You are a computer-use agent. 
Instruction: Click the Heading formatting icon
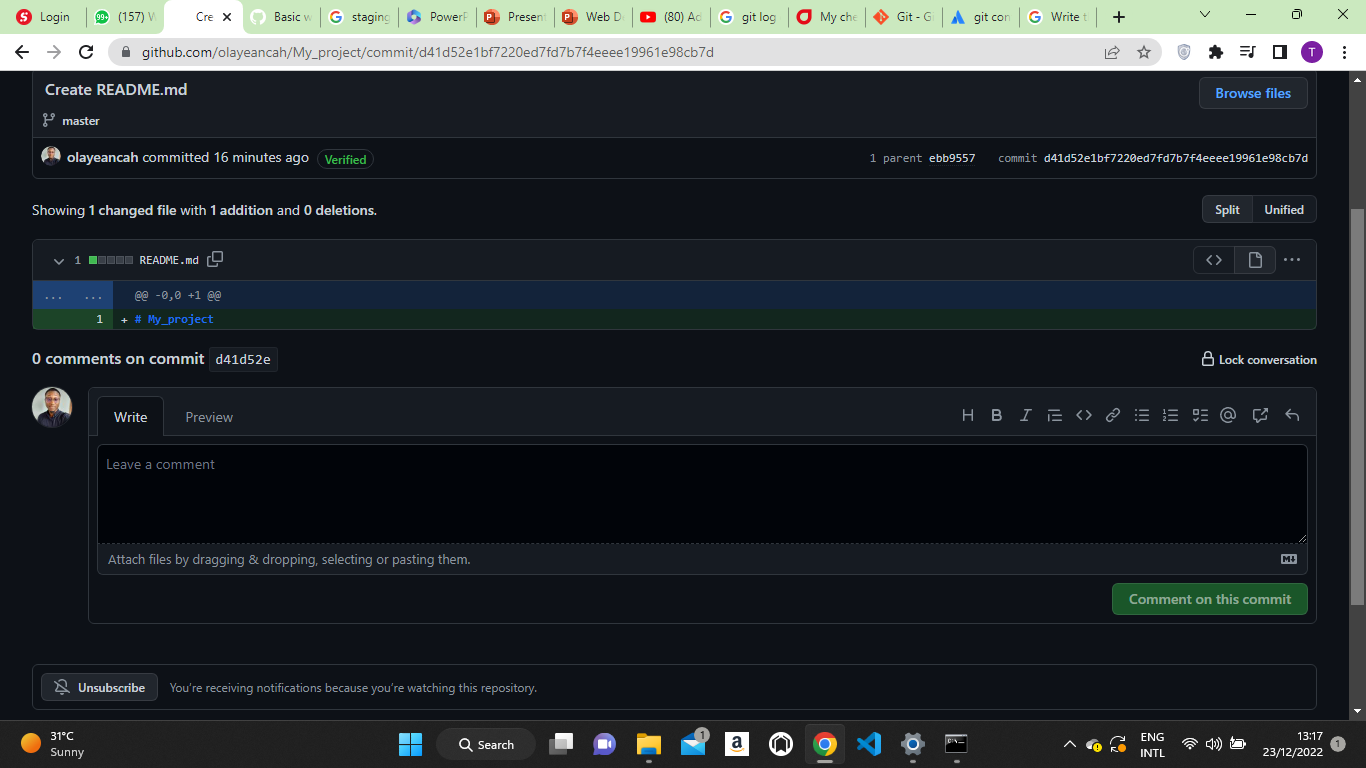click(x=968, y=415)
